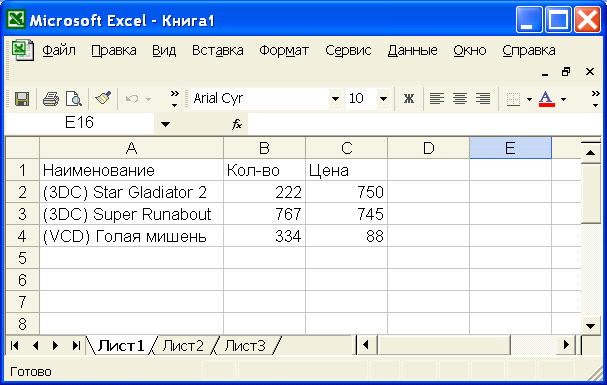This screenshot has height=385, width=607.
Task: Open the Name Box dropdown arrow
Action: pos(165,124)
